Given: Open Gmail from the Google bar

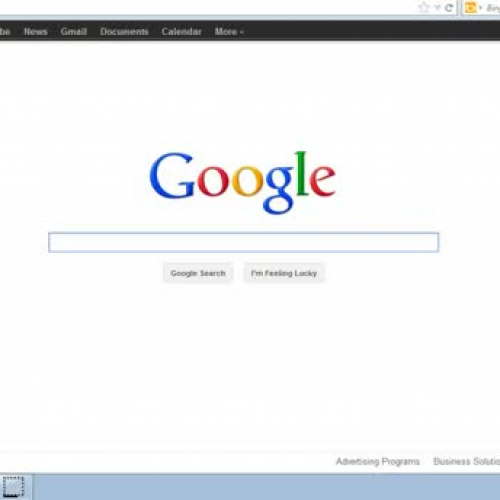Looking at the screenshot, I should [x=74, y=31].
